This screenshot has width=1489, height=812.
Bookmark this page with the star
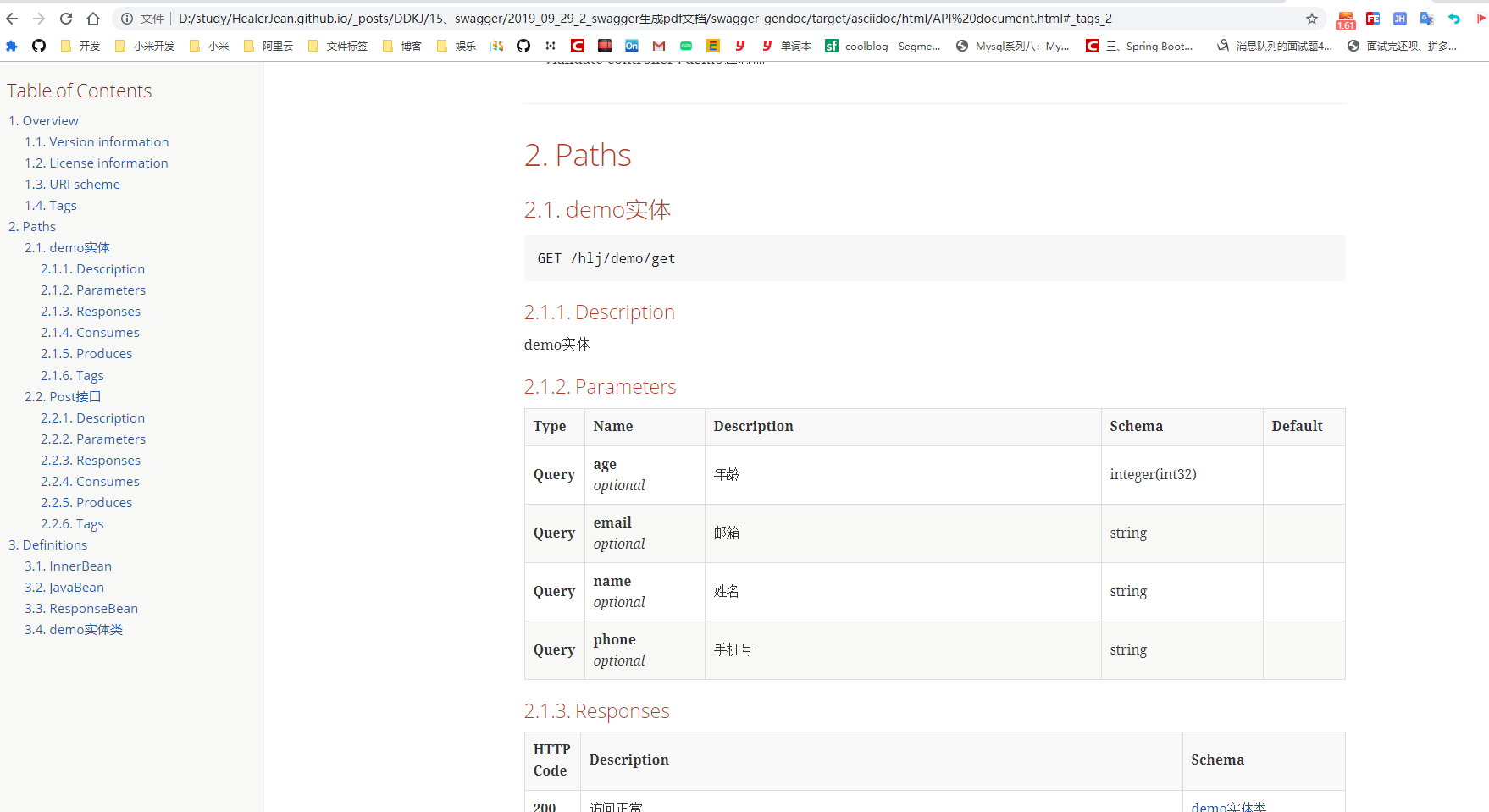coord(1312,19)
